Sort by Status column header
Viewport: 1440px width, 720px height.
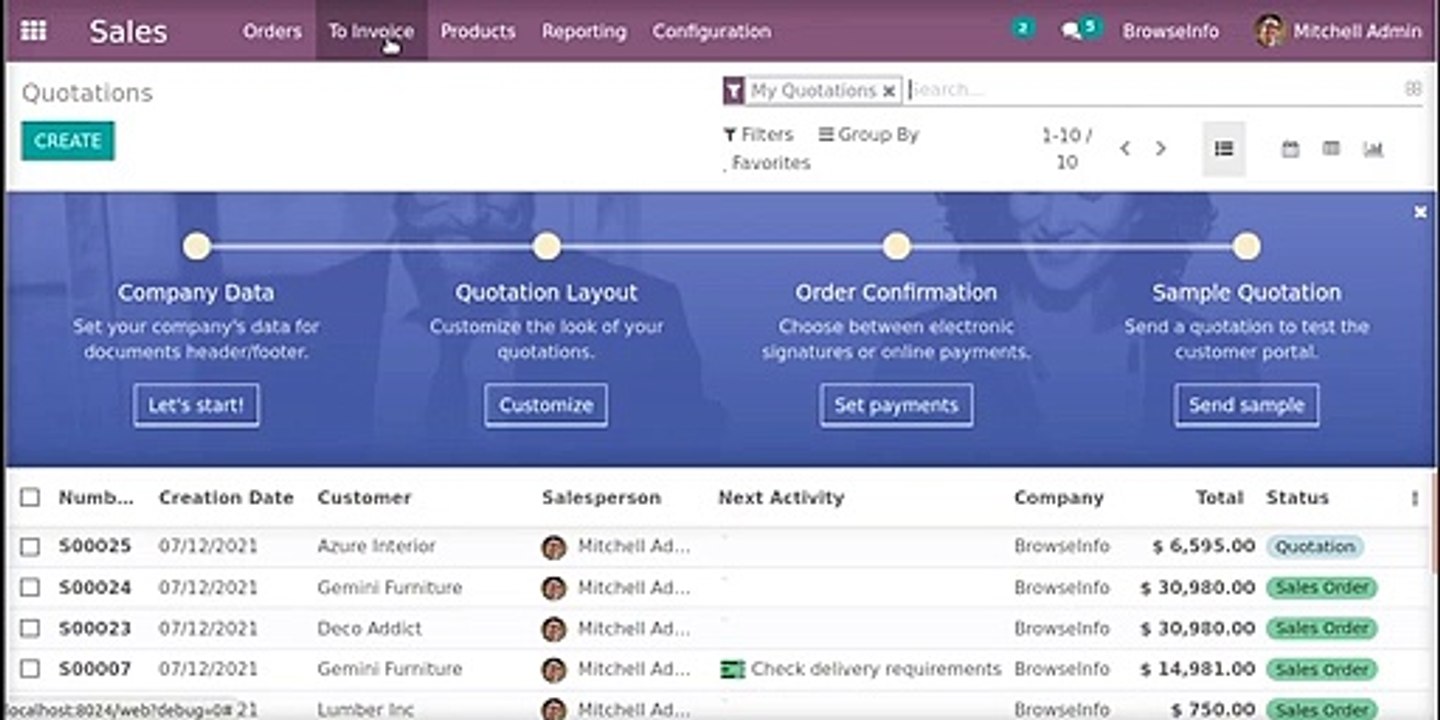(1297, 497)
